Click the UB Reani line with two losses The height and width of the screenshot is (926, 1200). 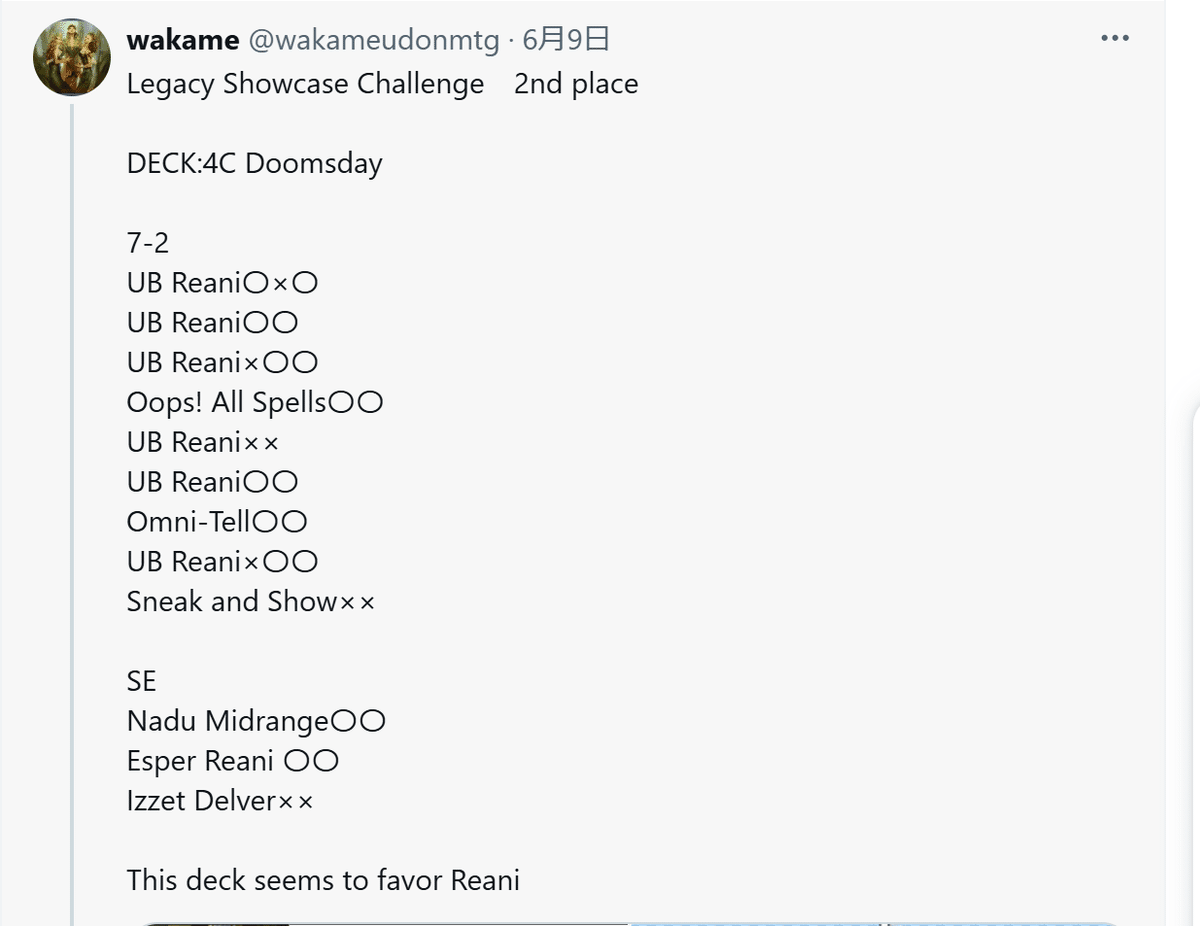pyautogui.click(x=203, y=442)
